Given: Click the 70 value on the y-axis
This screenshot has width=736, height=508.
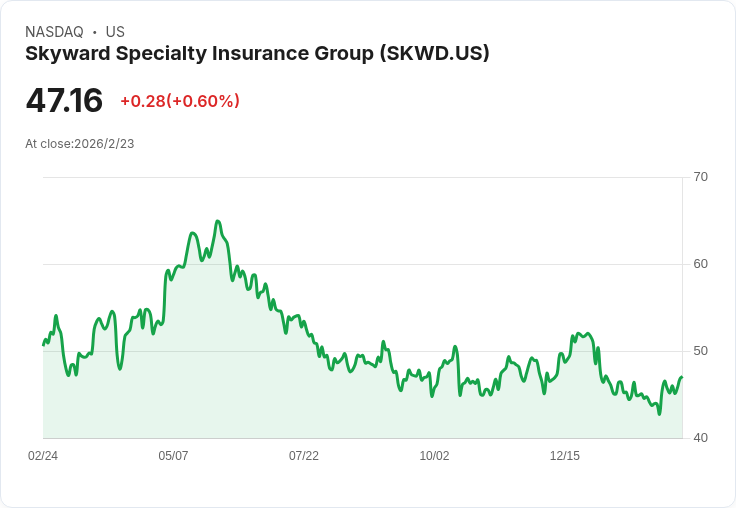Looking at the screenshot, I should tap(701, 177).
